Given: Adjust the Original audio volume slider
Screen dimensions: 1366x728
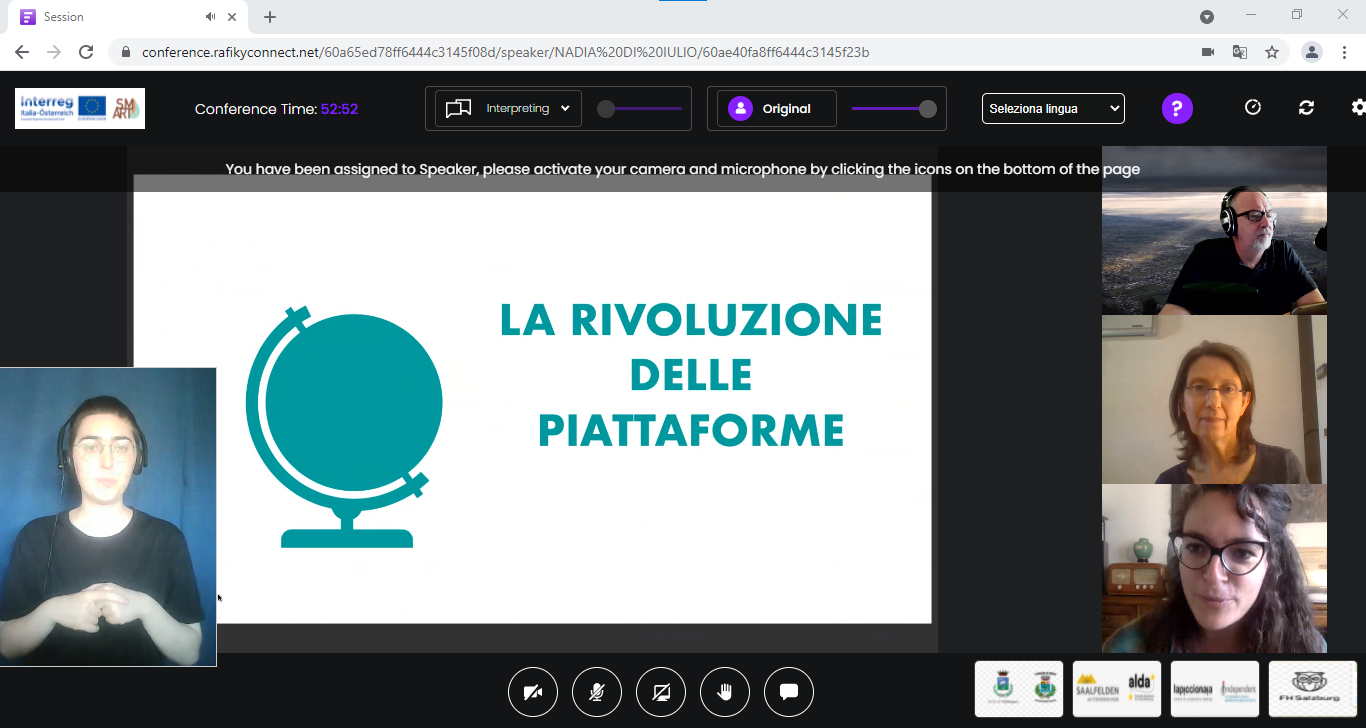Looking at the screenshot, I should pos(894,109).
